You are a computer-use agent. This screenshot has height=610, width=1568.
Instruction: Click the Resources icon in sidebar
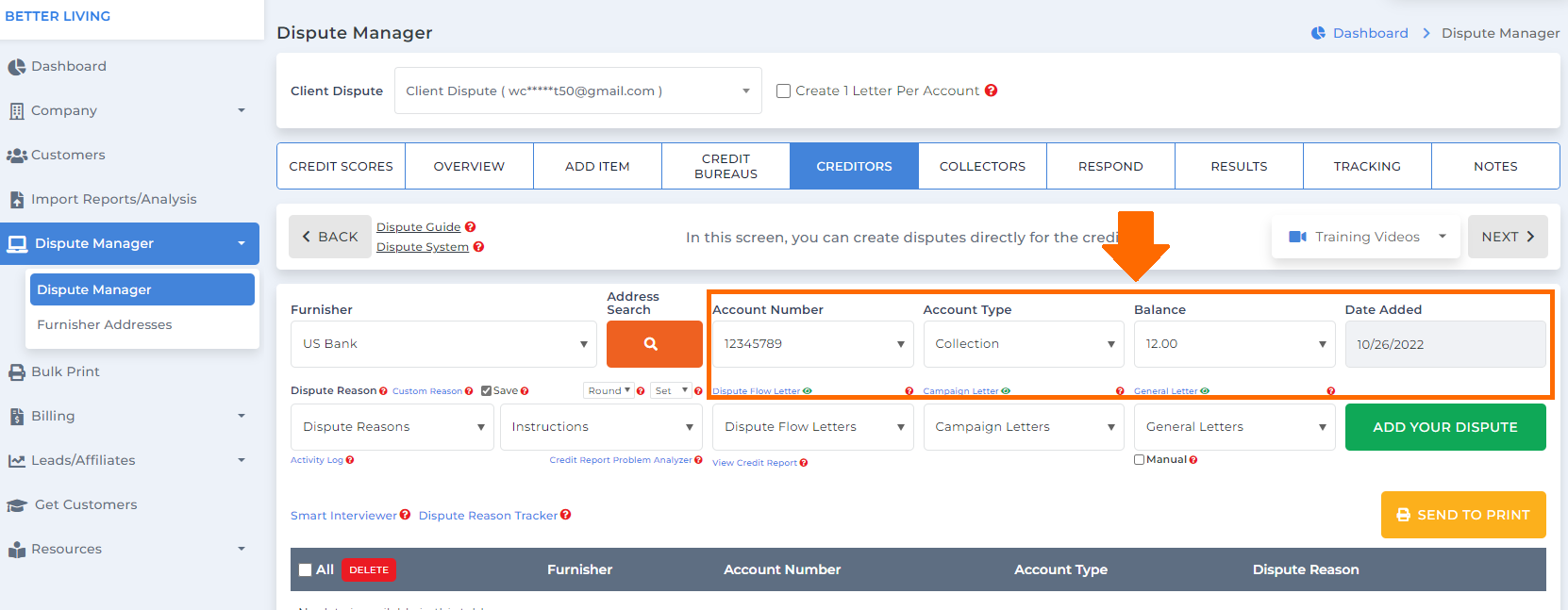[17, 550]
